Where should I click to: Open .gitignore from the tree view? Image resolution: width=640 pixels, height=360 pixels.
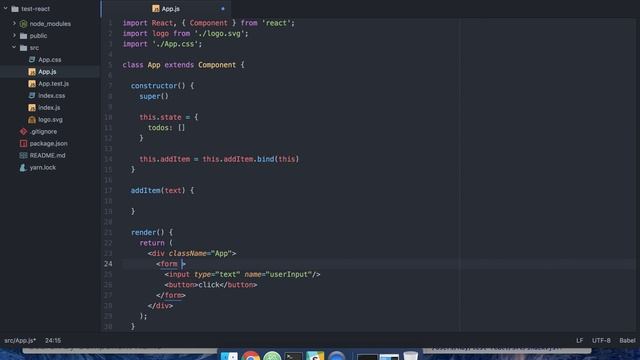pyautogui.click(x=43, y=131)
